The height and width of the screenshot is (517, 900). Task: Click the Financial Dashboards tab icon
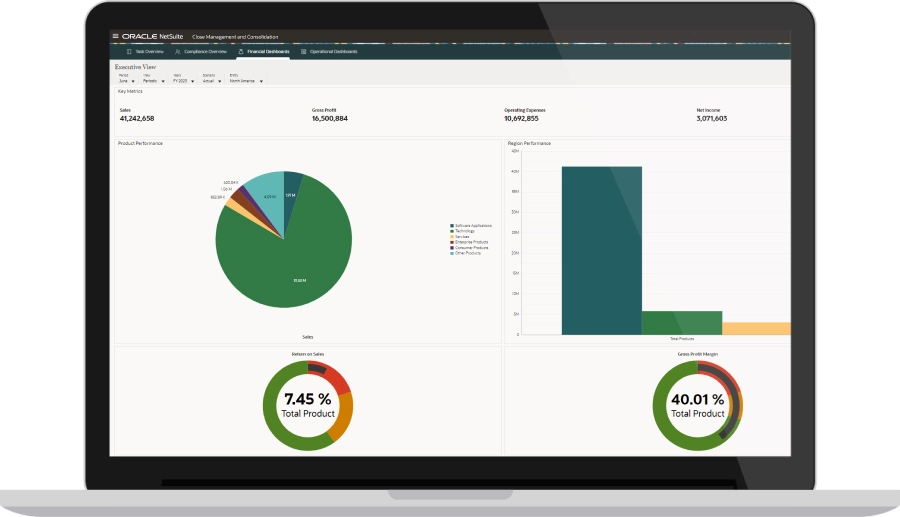(241, 51)
